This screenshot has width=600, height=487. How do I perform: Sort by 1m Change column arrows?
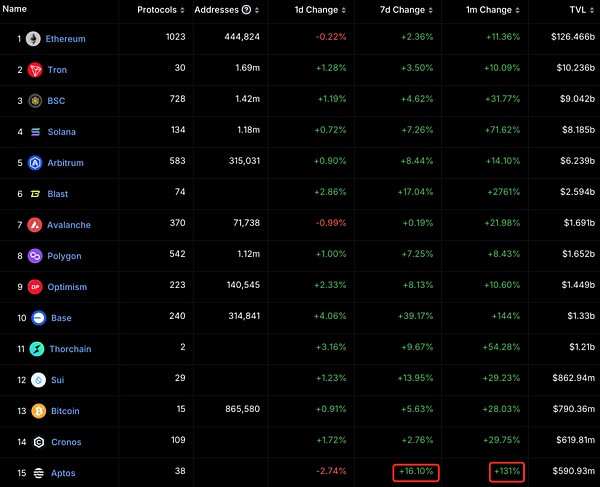coord(517,10)
